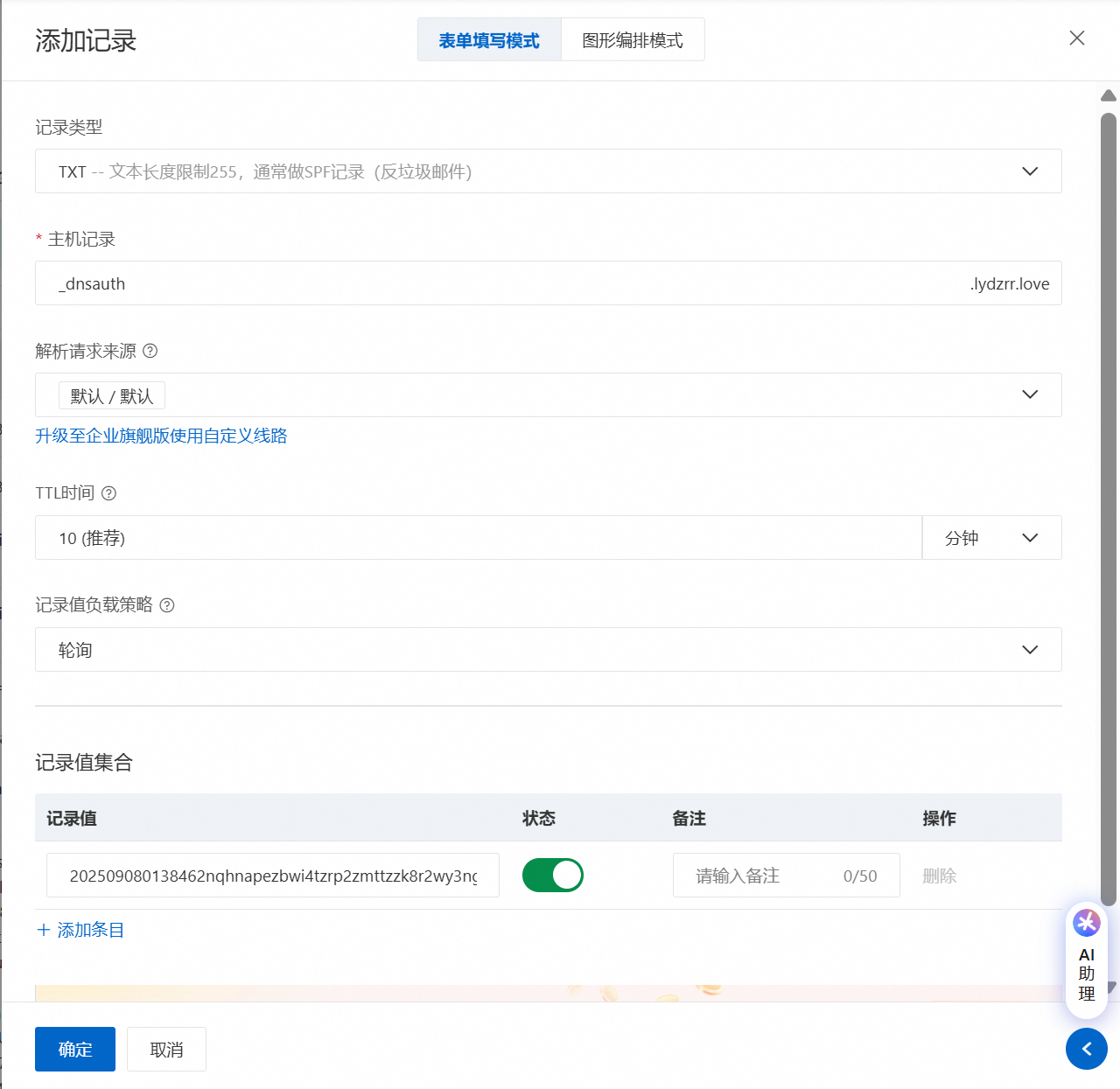Click the vertical scrollbar thumb

tap(1108, 507)
